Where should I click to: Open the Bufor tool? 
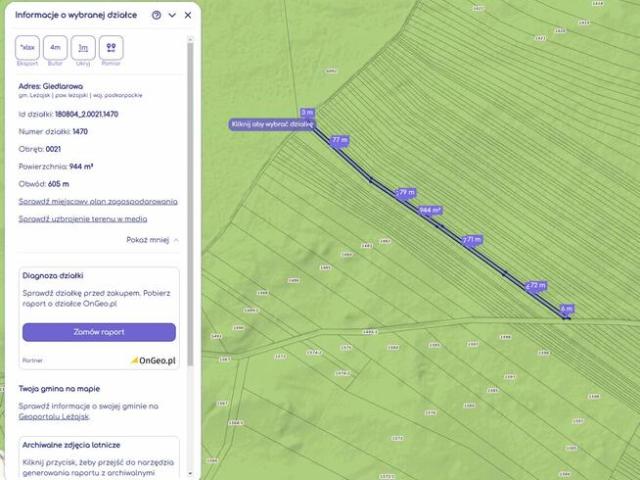click(x=56, y=48)
